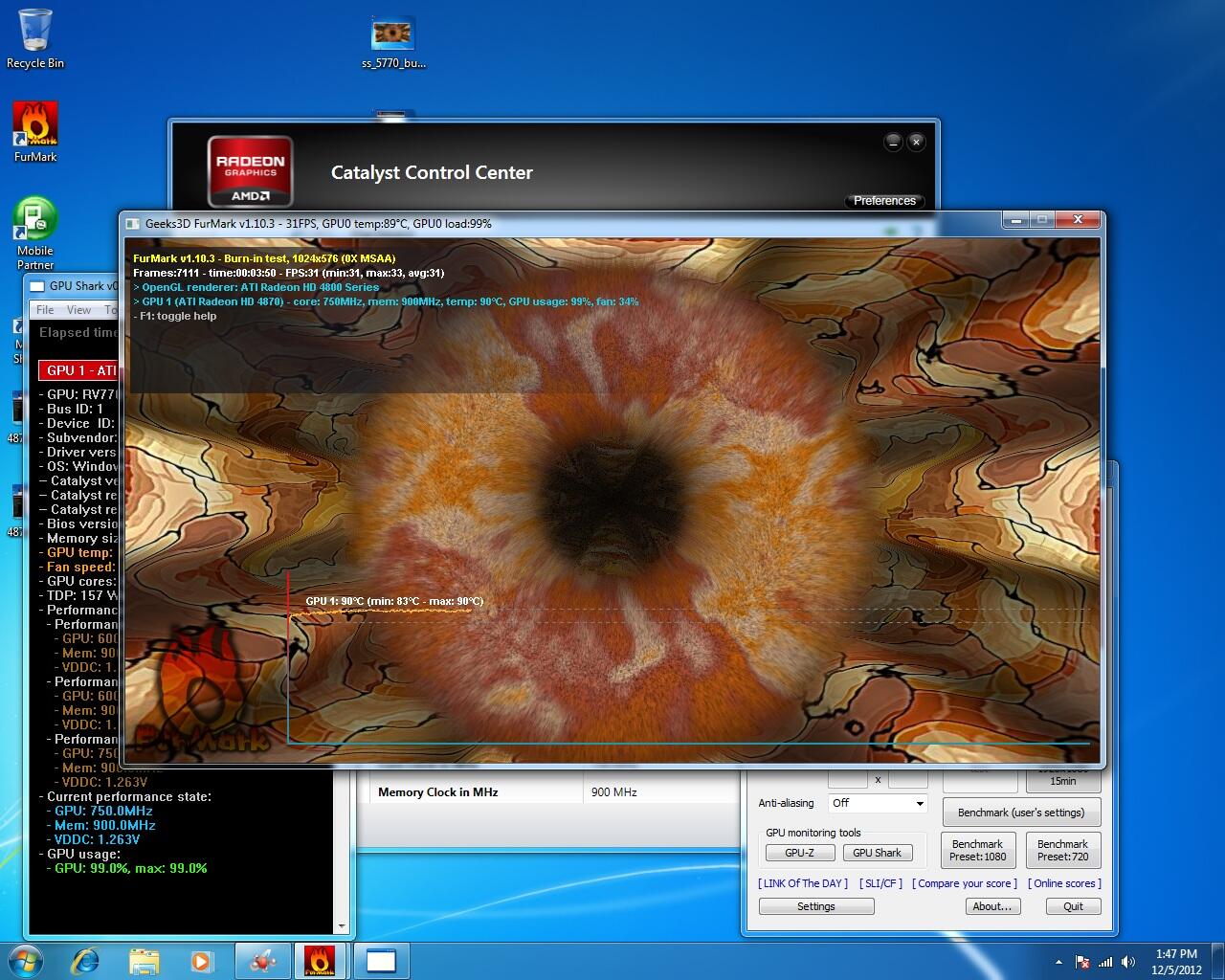Run Benchmark (user's settings)
This screenshot has height=980, width=1225.
click(x=1021, y=813)
